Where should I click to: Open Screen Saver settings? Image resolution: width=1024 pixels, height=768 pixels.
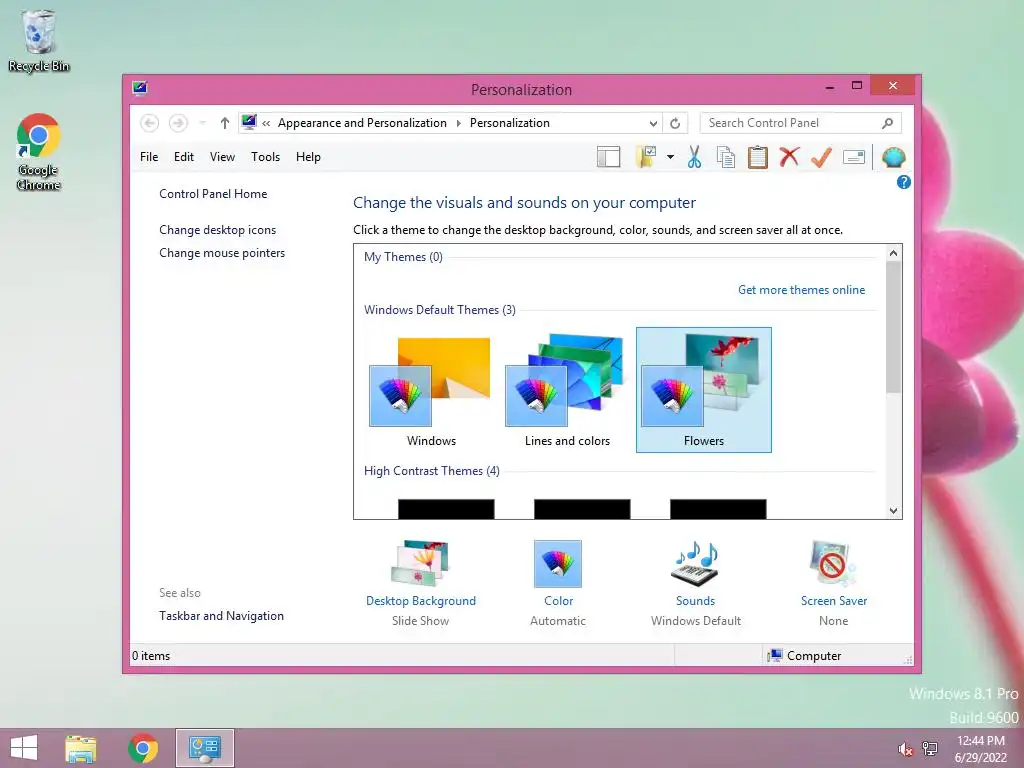pyautogui.click(x=833, y=583)
